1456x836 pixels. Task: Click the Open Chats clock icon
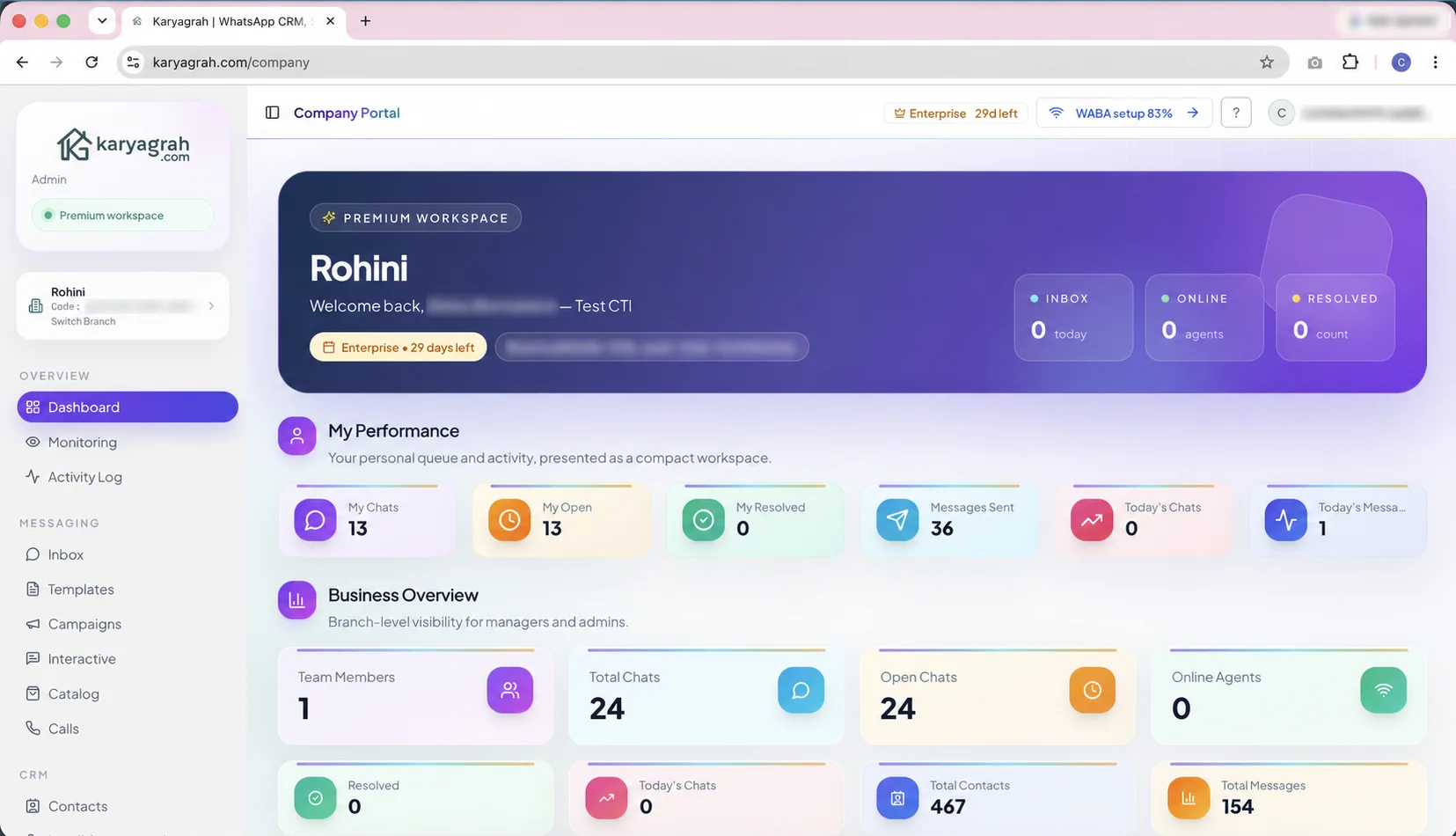point(1092,690)
